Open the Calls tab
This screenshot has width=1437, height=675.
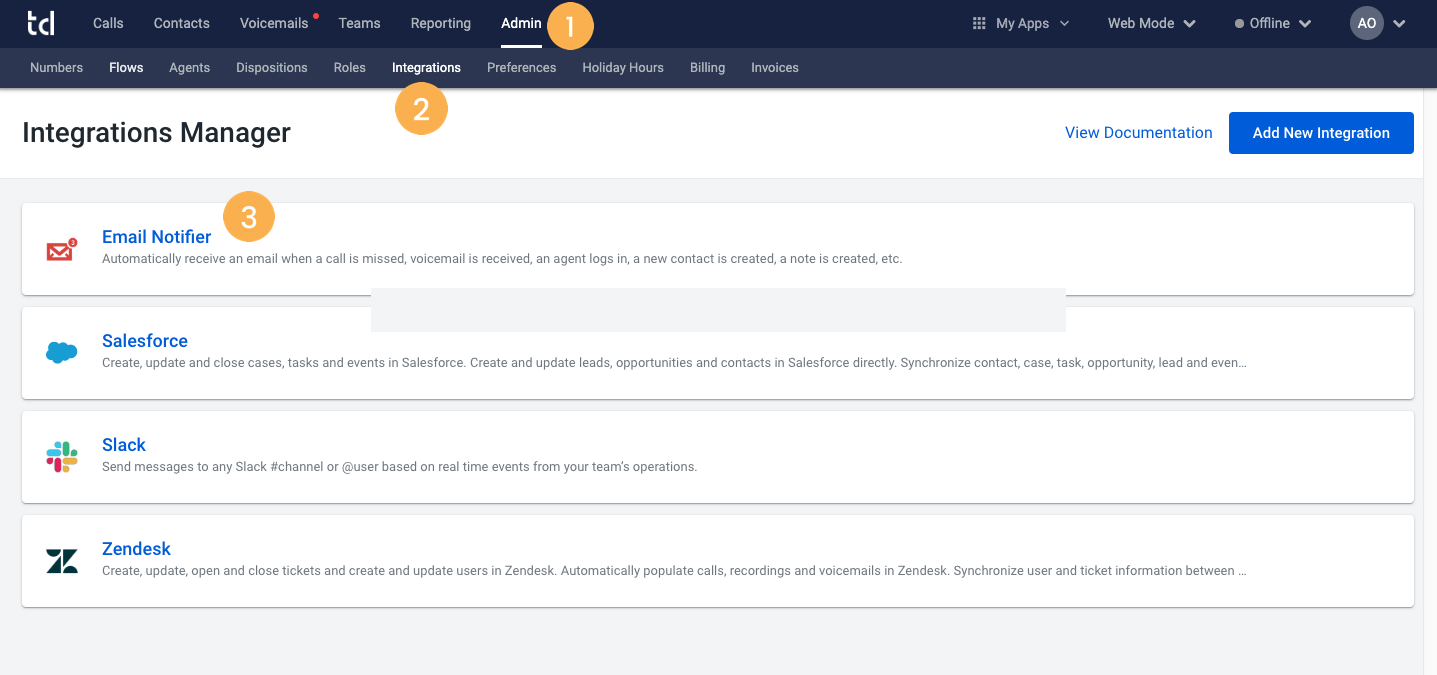108,23
